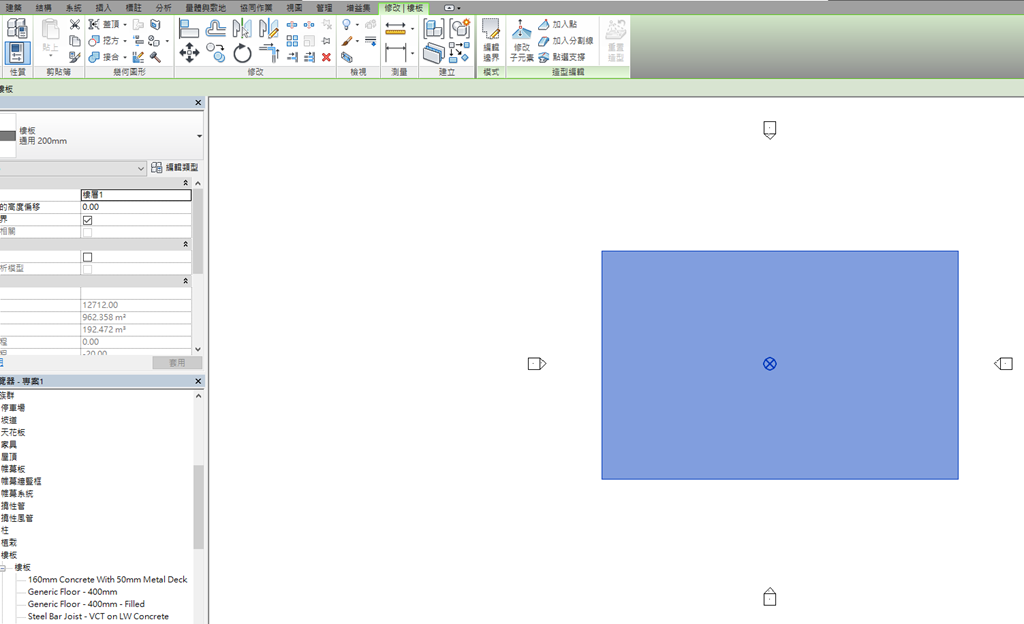
Task: Select the Offset tool
Action: [216, 28]
